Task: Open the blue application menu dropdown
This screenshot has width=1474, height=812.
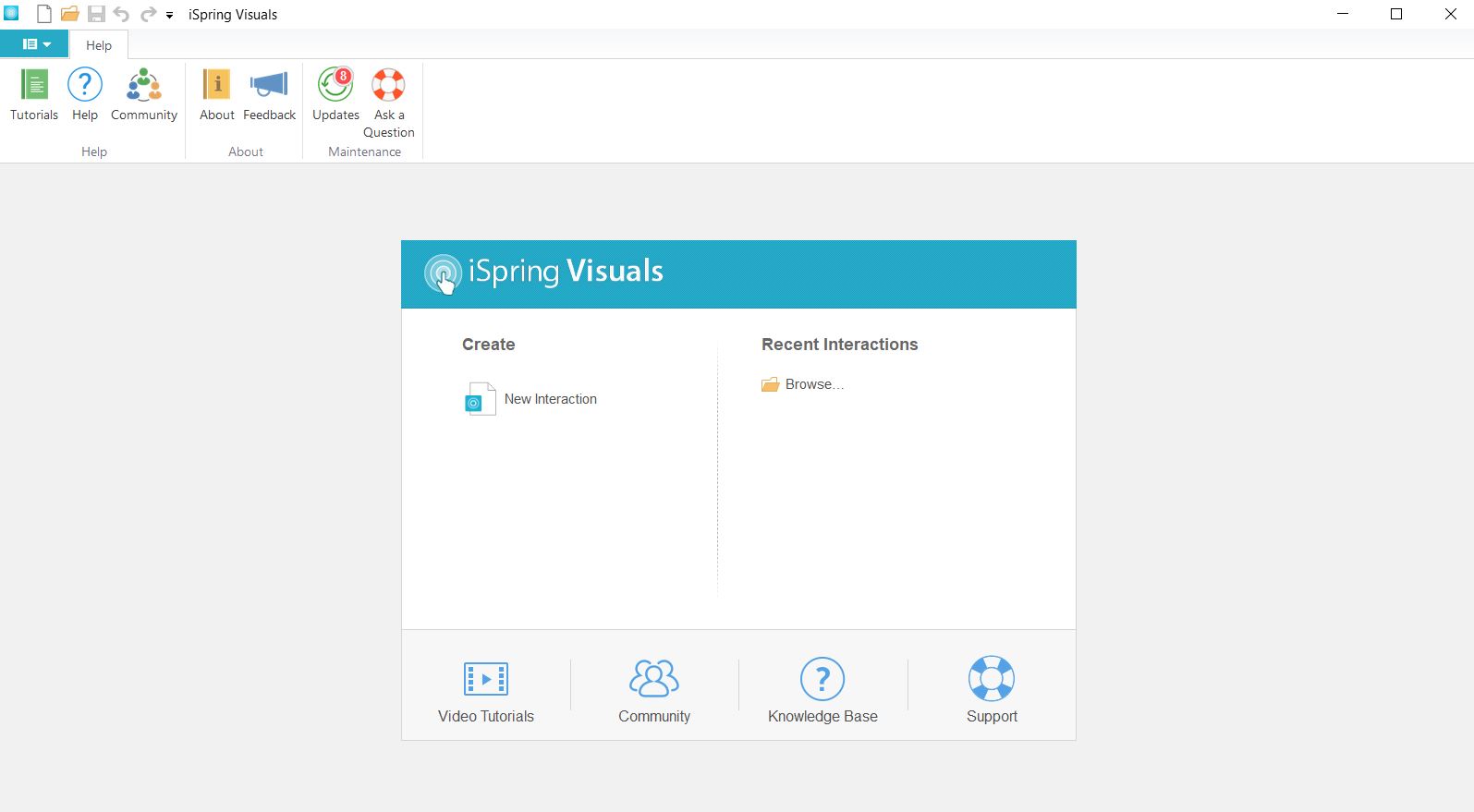Action: tap(34, 44)
